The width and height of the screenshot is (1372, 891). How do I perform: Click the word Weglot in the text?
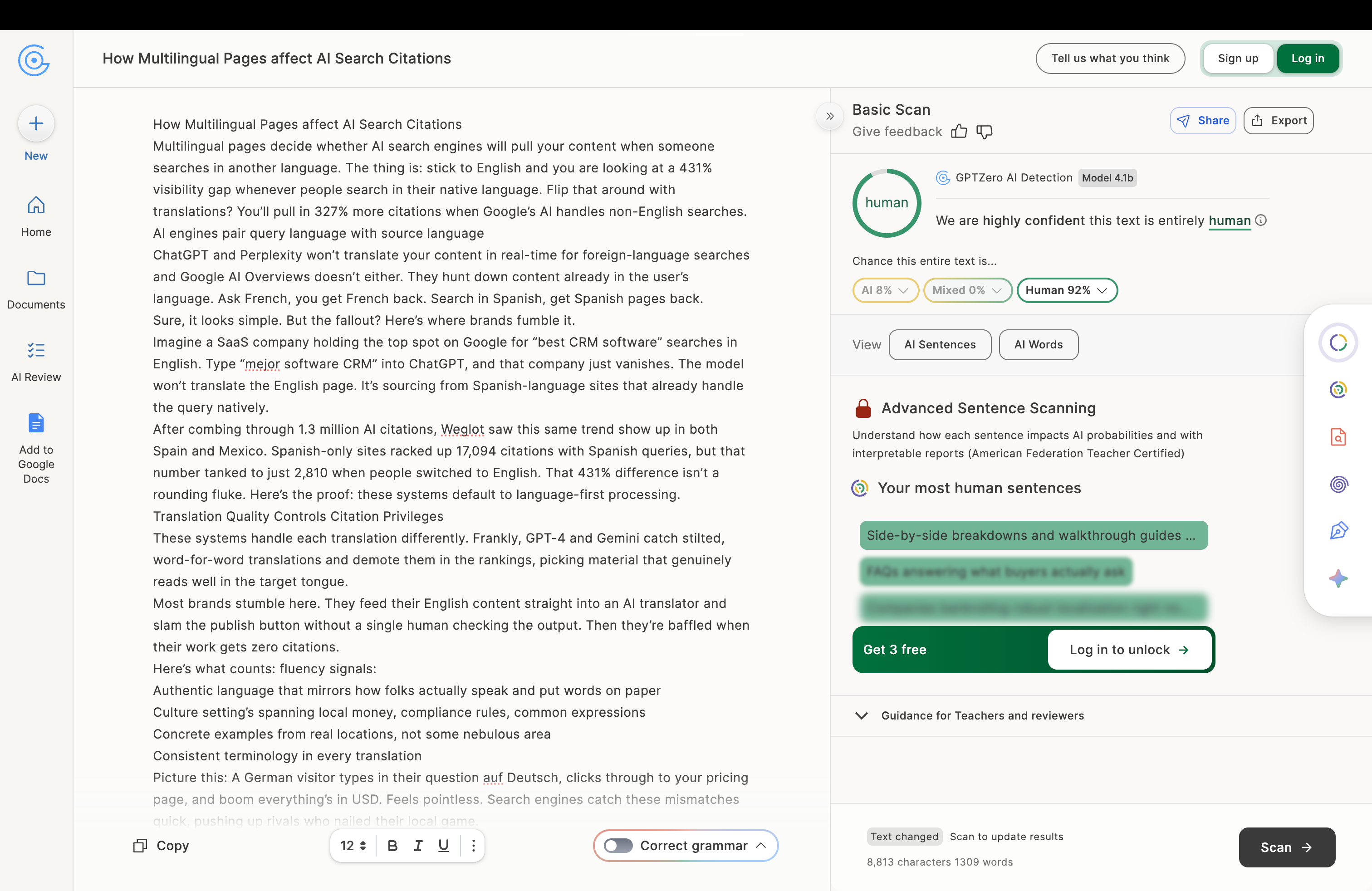click(462, 429)
